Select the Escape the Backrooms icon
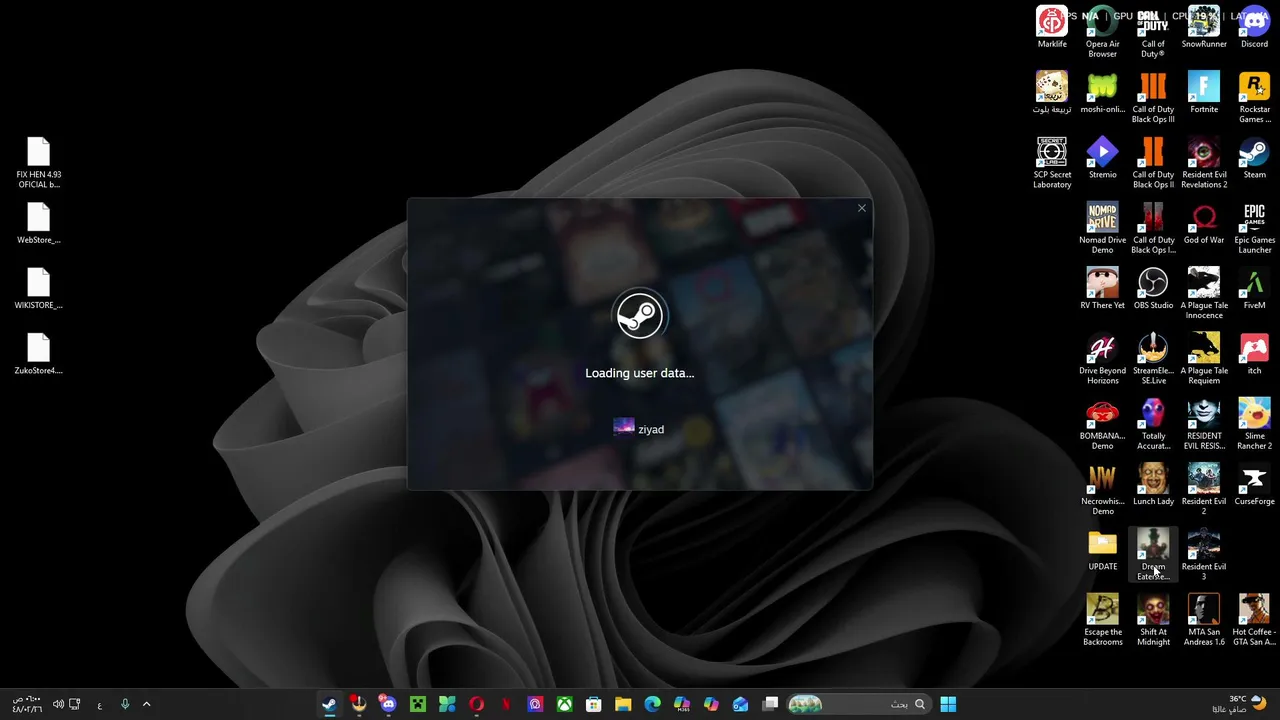The height and width of the screenshot is (720, 1280). point(1103,620)
